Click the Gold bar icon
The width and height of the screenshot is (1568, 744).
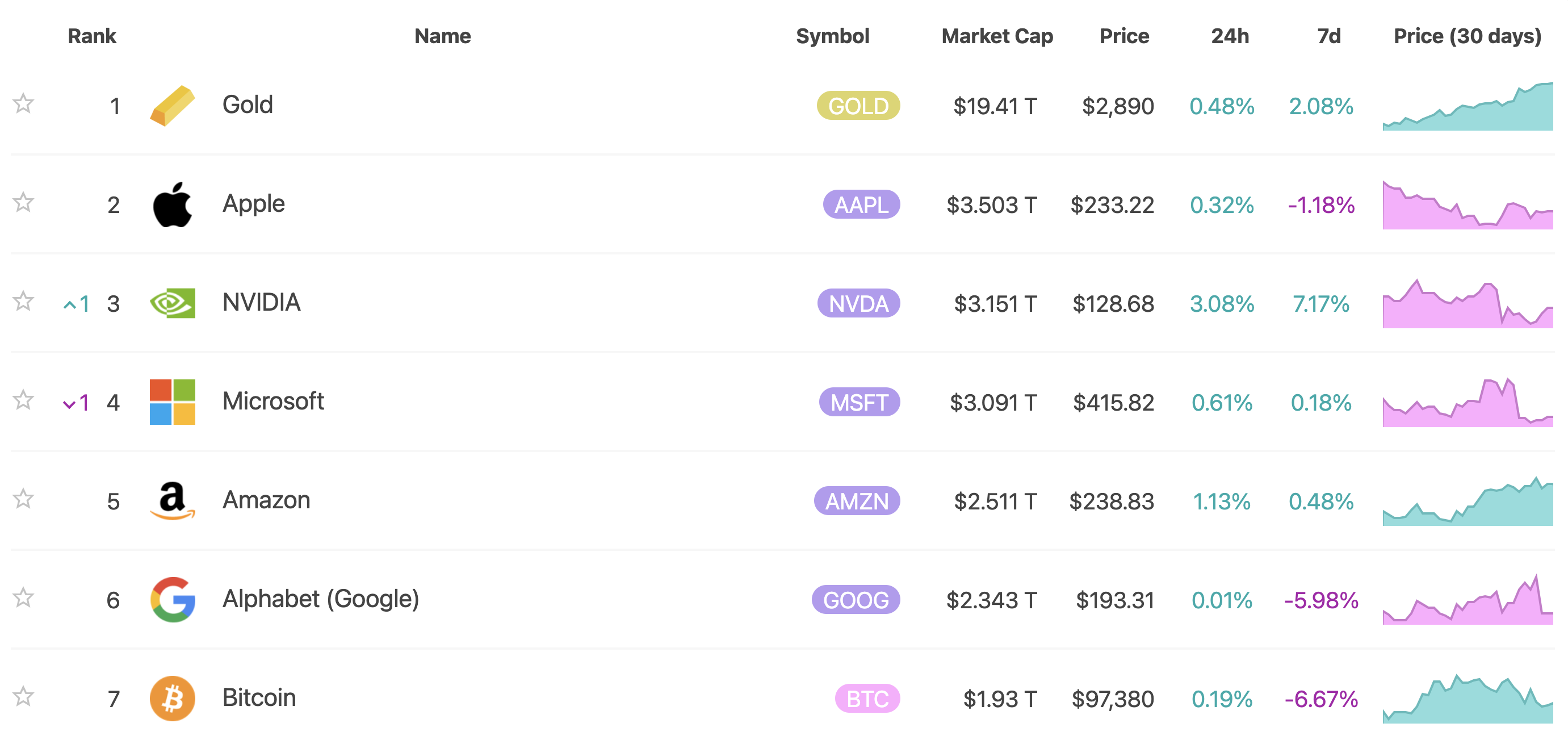[x=172, y=106]
